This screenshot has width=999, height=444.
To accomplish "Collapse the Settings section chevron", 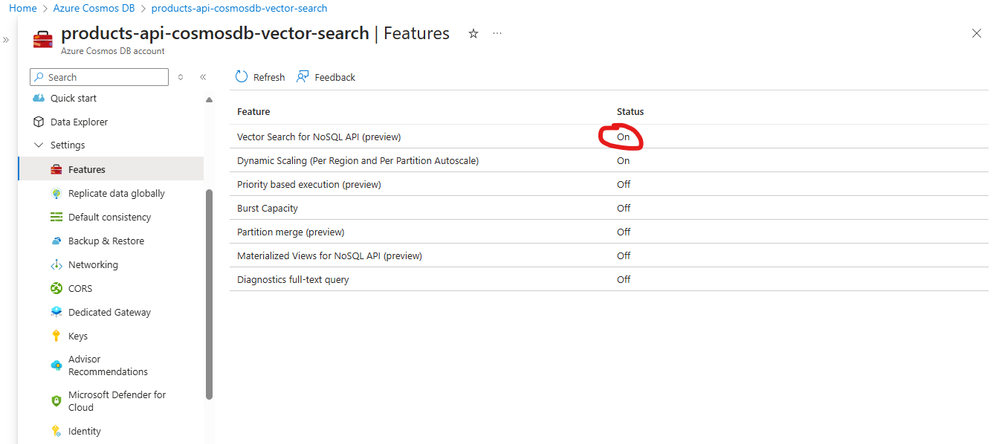I will tap(39, 145).
